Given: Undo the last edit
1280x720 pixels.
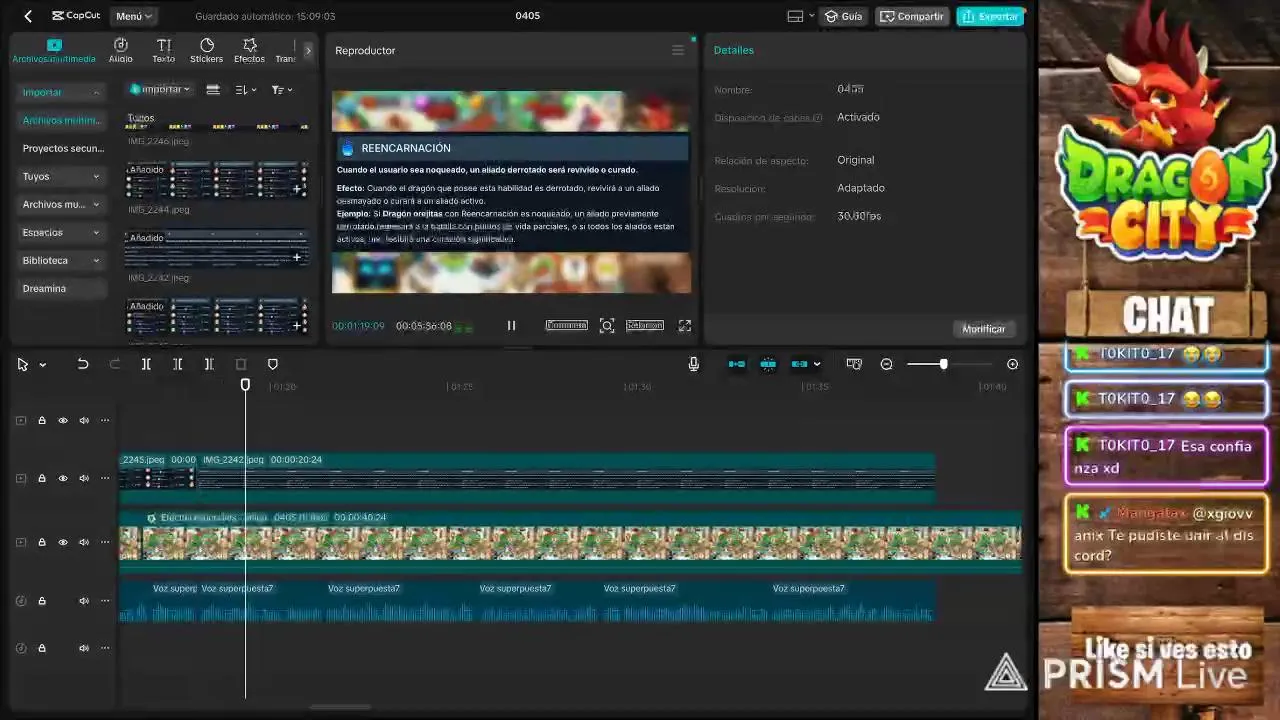Looking at the screenshot, I should click(83, 364).
